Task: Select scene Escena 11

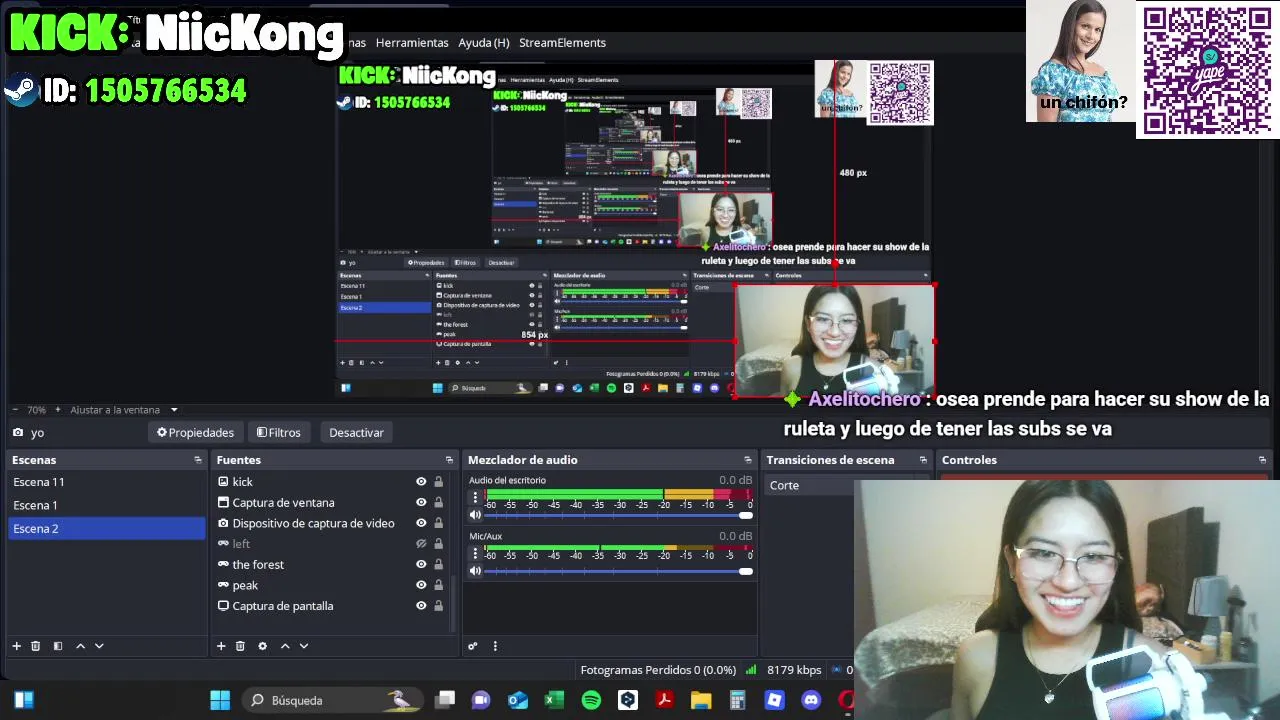Action: pyautogui.click(x=107, y=482)
